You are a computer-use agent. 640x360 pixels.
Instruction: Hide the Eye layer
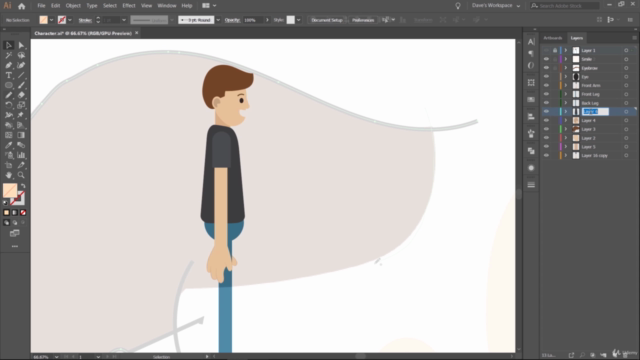(546, 77)
